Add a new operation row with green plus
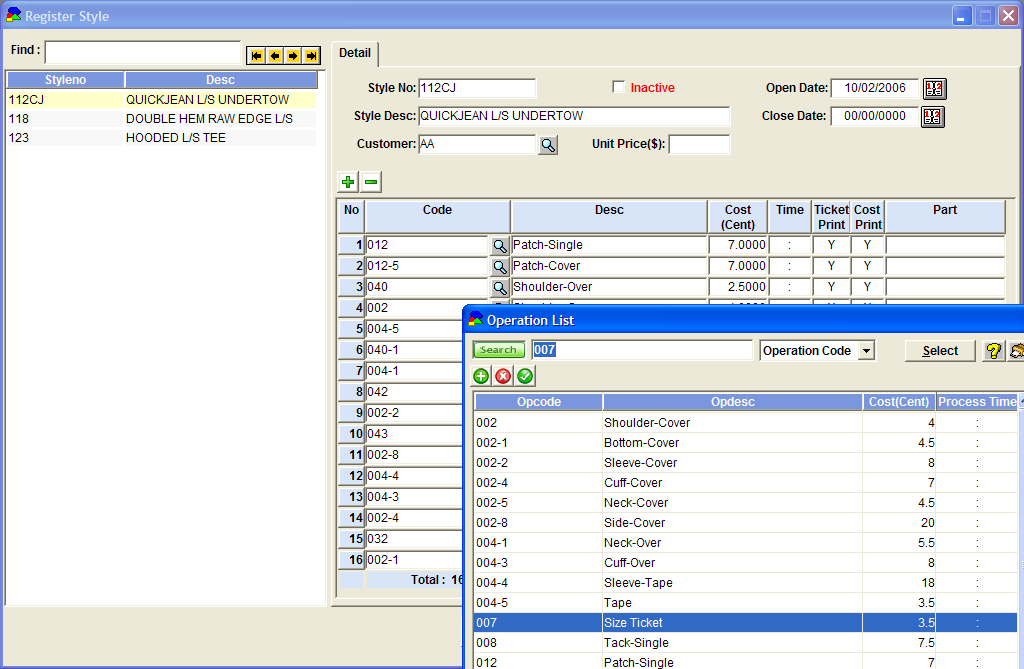The width and height of the screenshot is (1024, 669). point(348,182)
